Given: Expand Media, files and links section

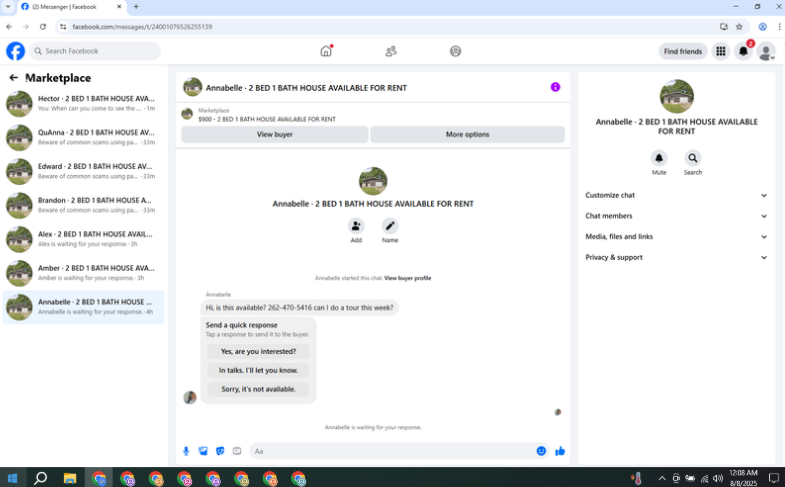Looking at the screenshot, I should [x=676, y=236].
